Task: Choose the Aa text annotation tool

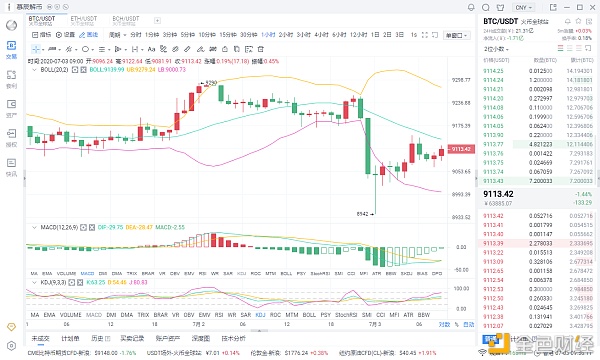Action: [151, 49]
